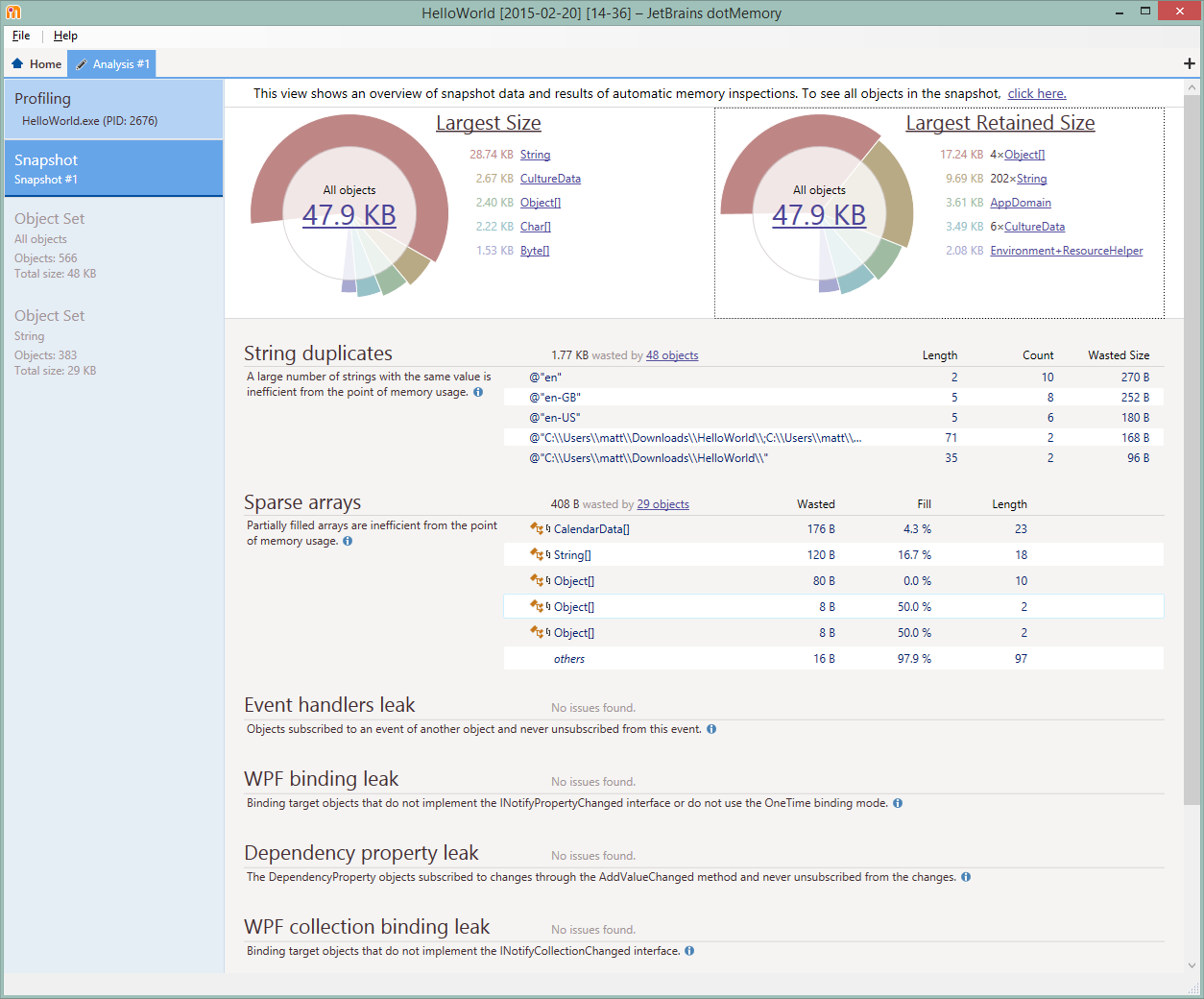
Task: Click info icon for WPF binding leak
Action: coord(898,803)
